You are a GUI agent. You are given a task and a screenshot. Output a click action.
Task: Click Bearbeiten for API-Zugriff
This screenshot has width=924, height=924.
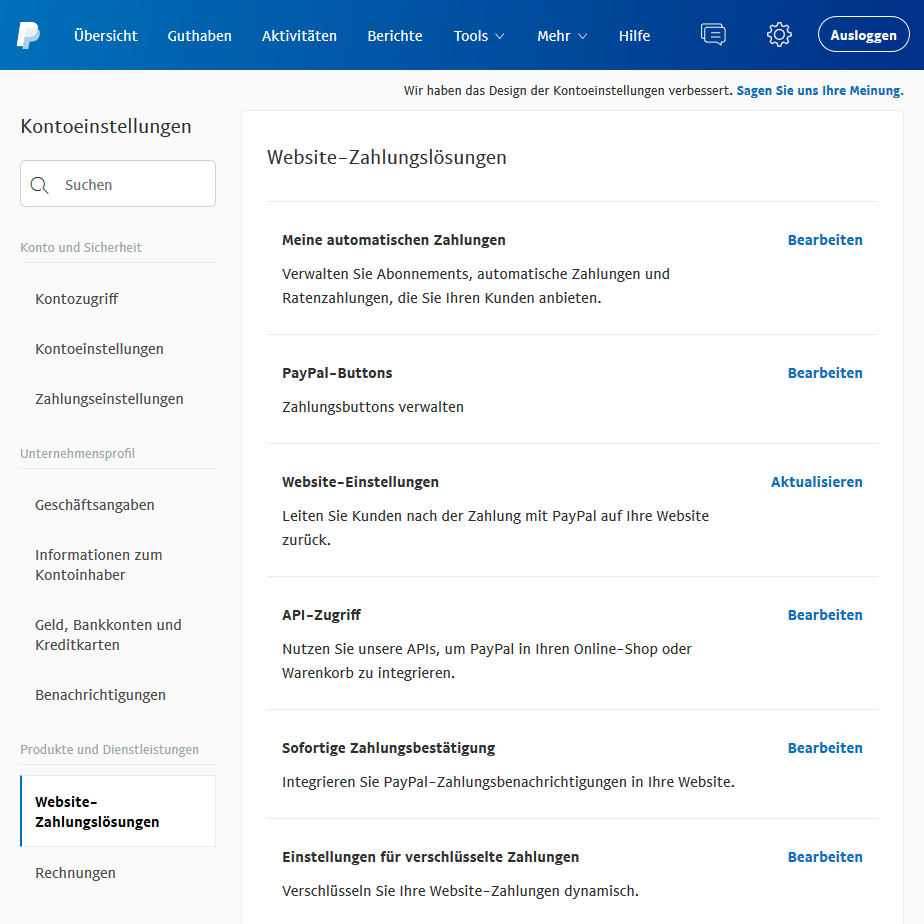click(x=825, y=615)
